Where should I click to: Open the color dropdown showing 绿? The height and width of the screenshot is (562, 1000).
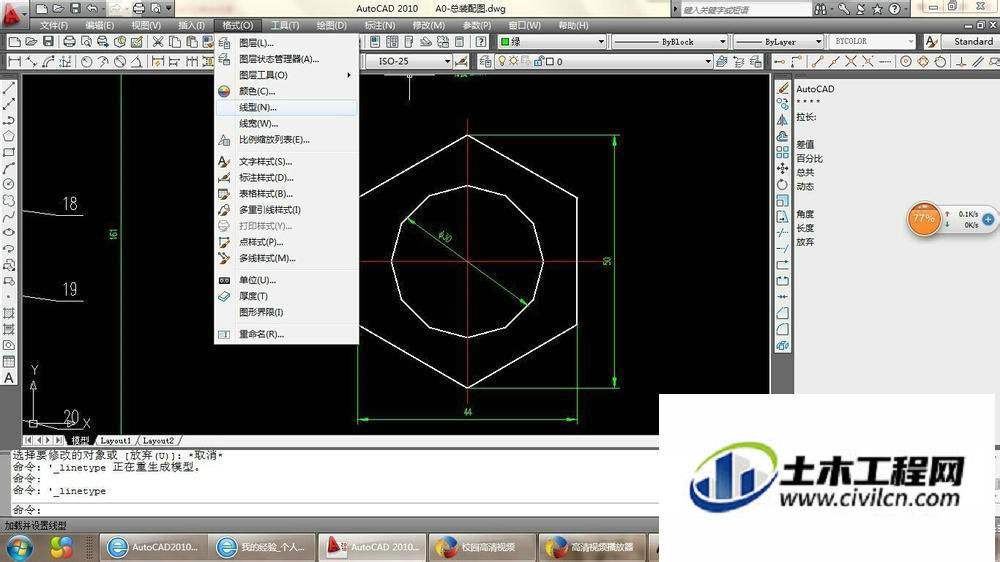pos(552,41)
